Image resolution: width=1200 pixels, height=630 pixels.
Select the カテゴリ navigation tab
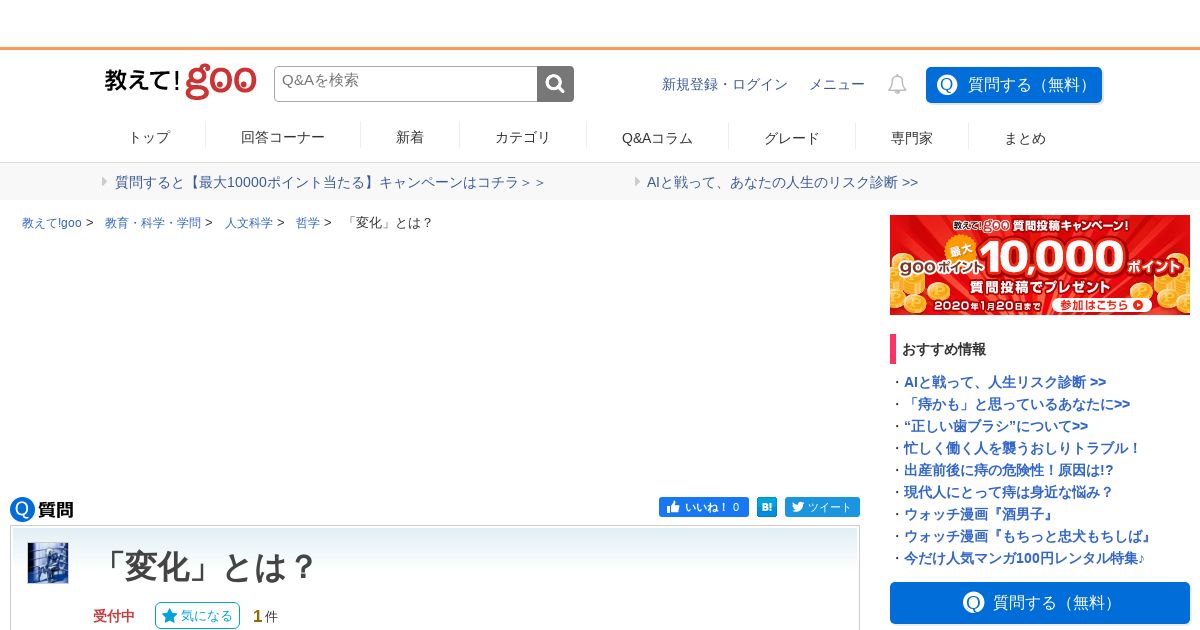(x=523, y=138)
